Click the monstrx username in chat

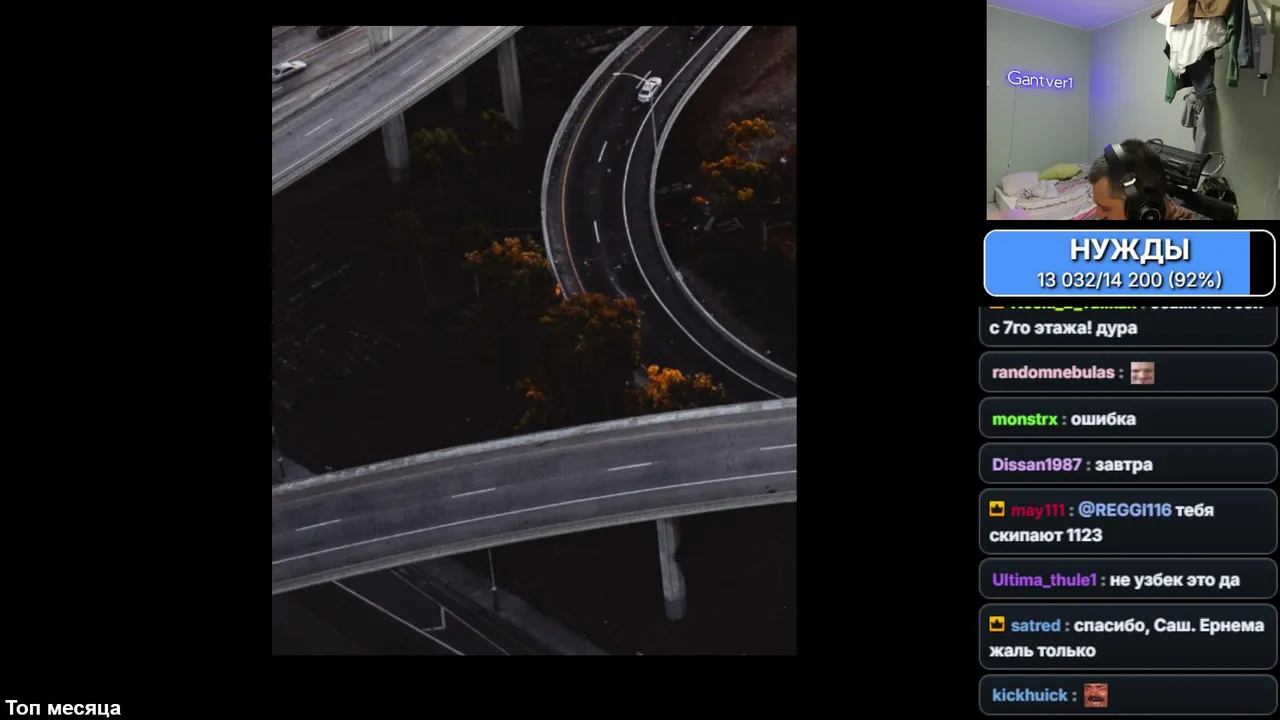click(x=1025, y=419)
